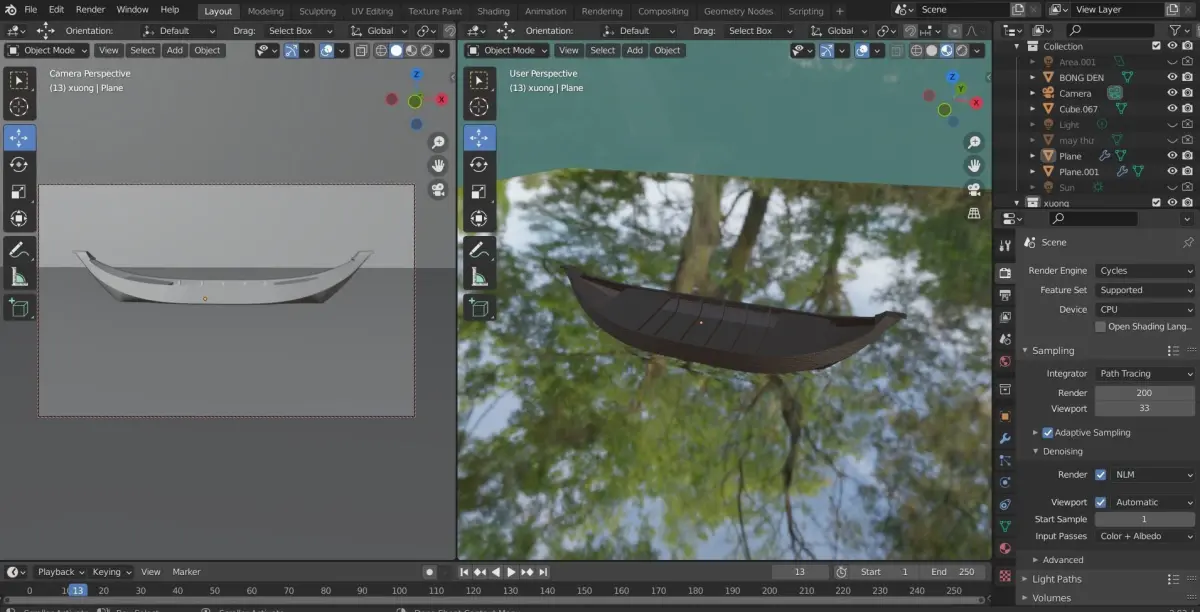Open the Input Passes Color + Albedo dropdown
1200x612 pixels.
coord(1145,536)
